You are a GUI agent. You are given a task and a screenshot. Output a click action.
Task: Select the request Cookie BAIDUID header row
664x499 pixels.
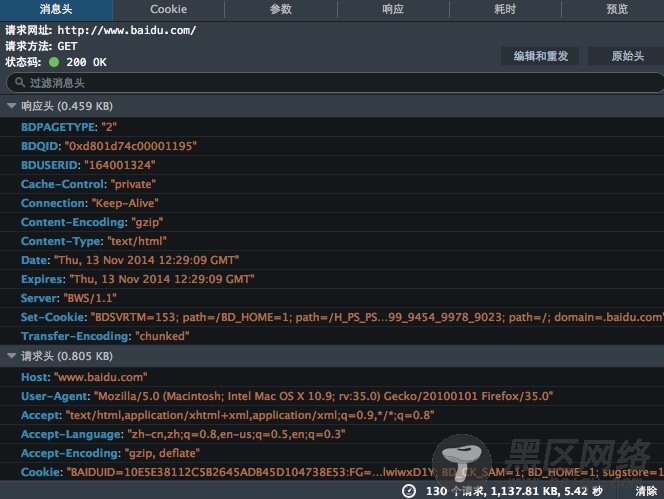point(332,472)
